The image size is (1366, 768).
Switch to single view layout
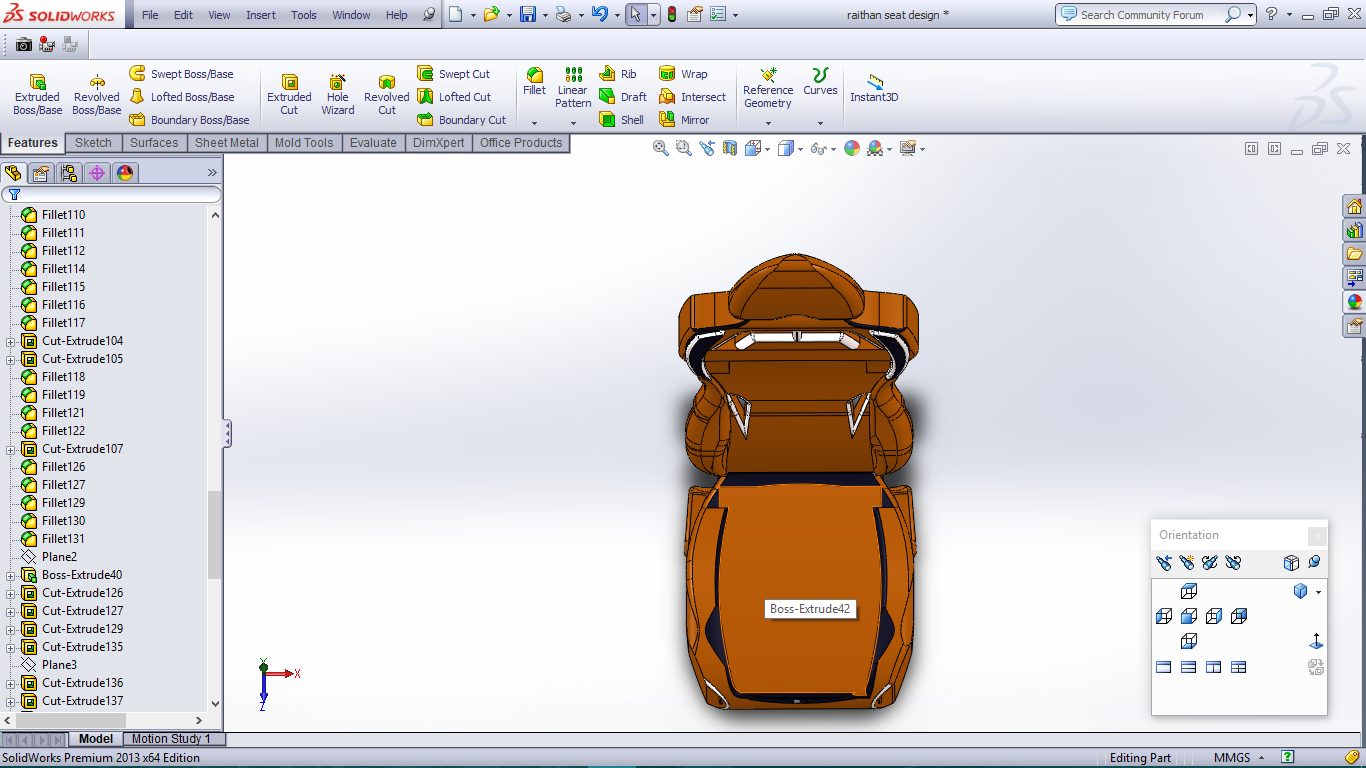point(1164,667)
